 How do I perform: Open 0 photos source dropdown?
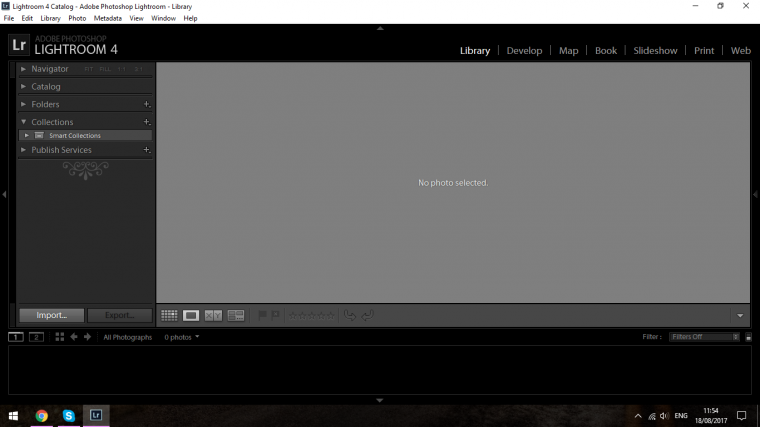[x=181, y=337]
